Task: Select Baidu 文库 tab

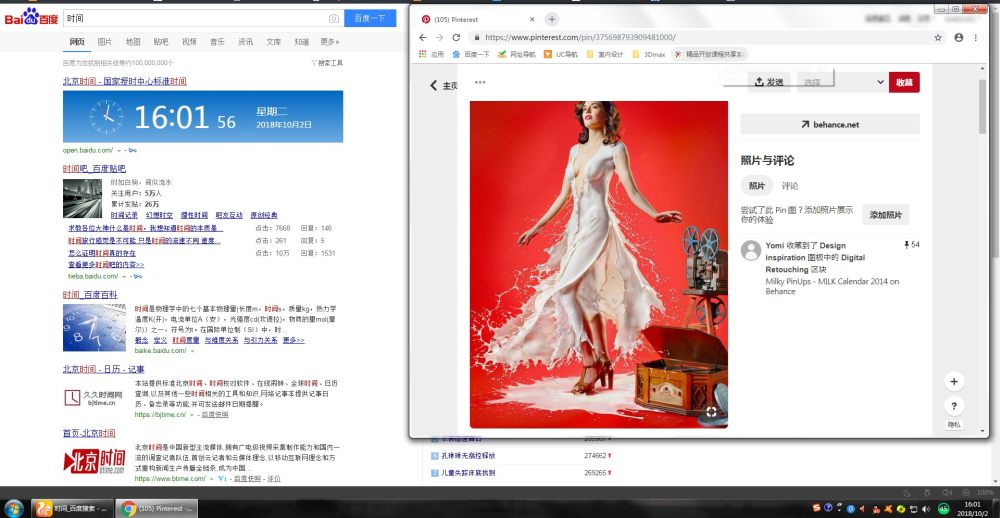Action: point(274,42)
